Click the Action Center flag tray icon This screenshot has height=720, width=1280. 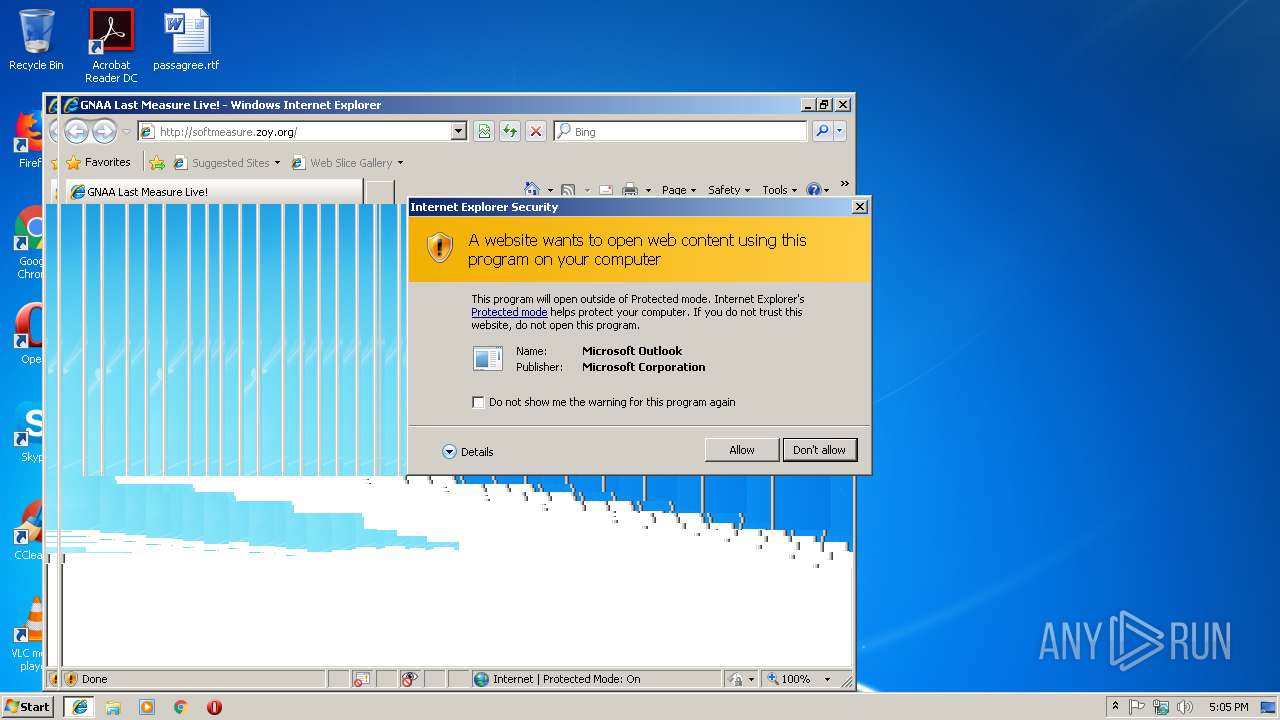[1137, 707]
